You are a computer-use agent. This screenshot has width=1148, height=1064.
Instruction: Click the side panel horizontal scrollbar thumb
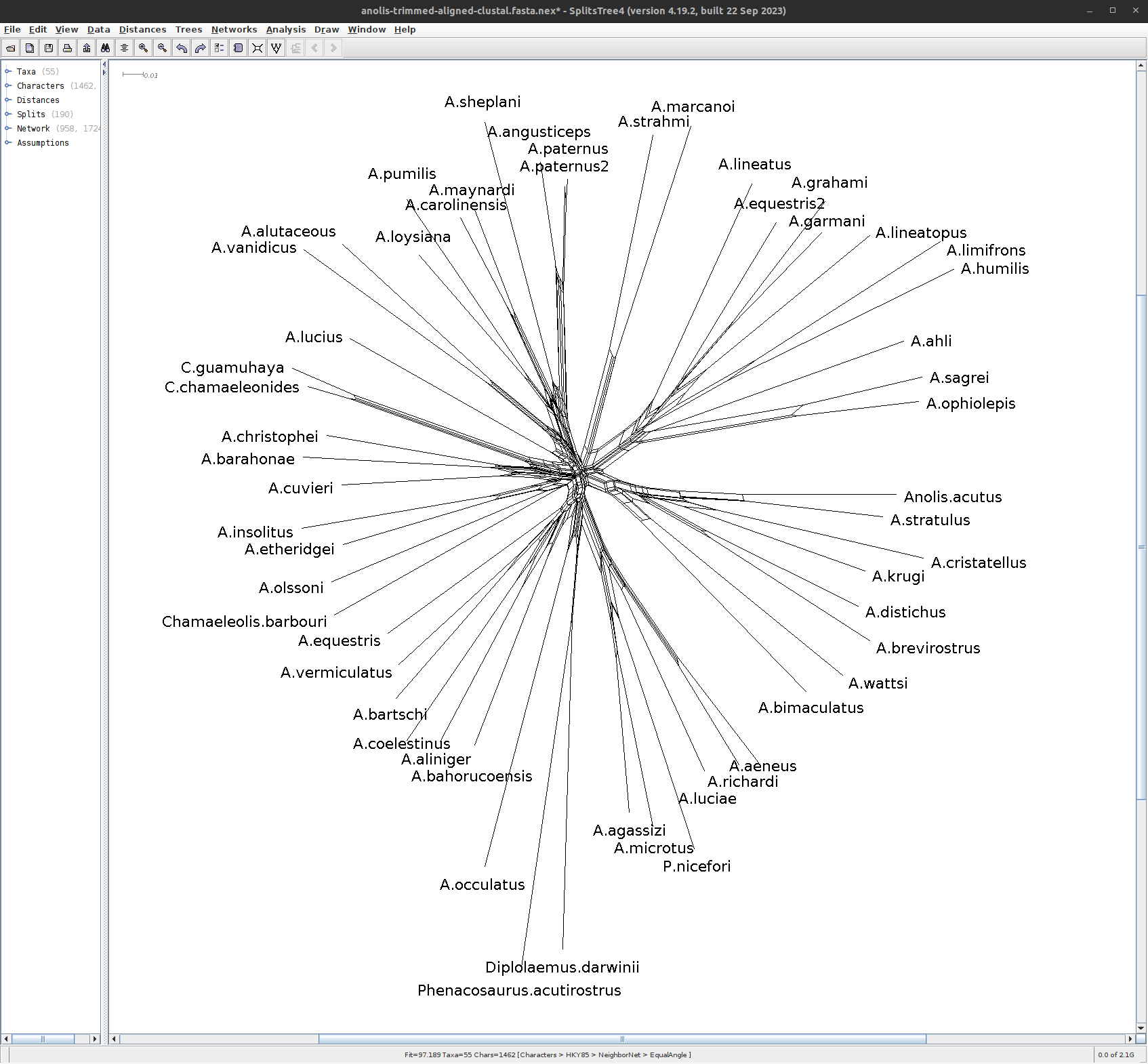click(x=43, y=1039)
